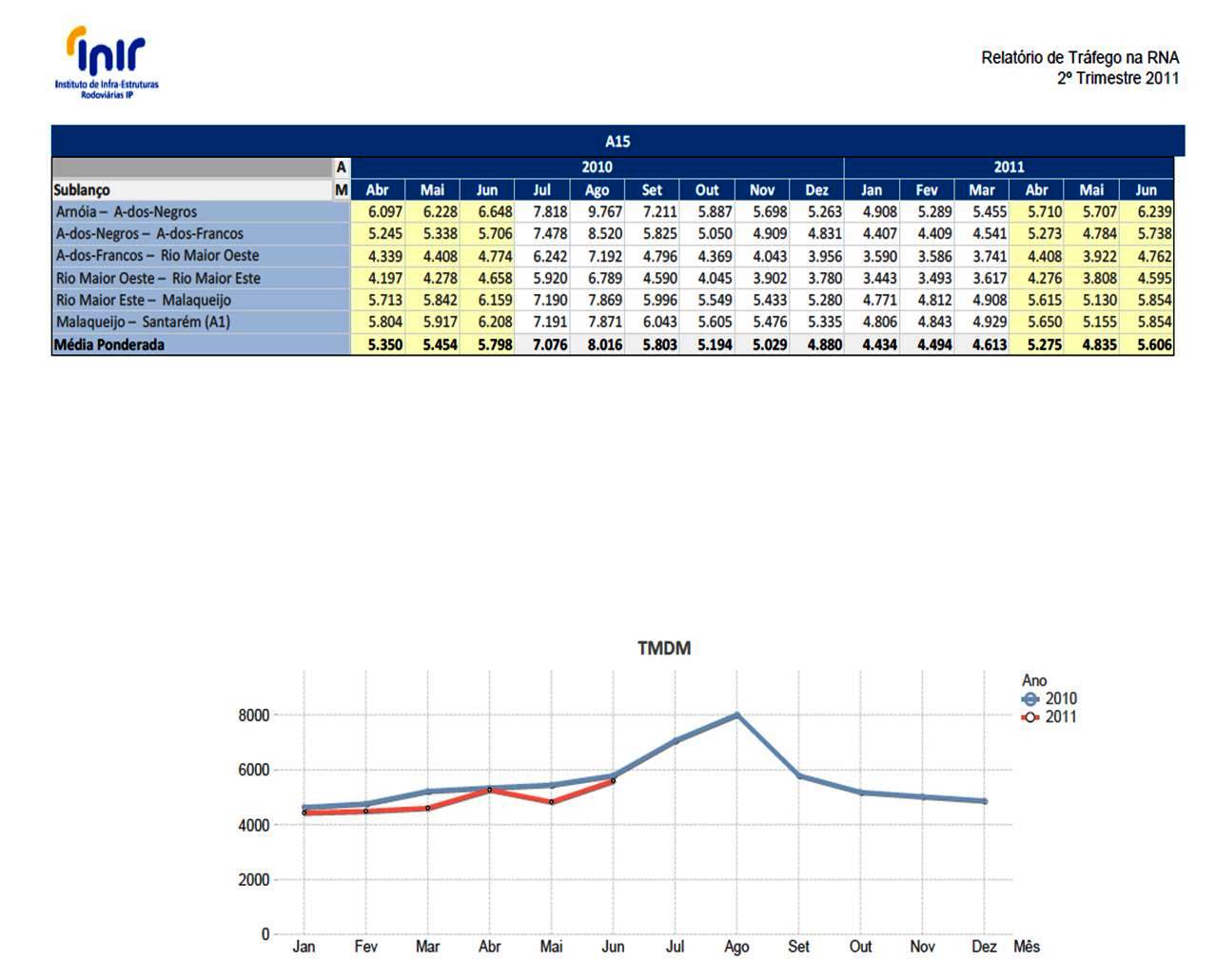Select the Média Ponderada row label
The width and height of the screenshot is (1216, 980).
click(109, 344)
